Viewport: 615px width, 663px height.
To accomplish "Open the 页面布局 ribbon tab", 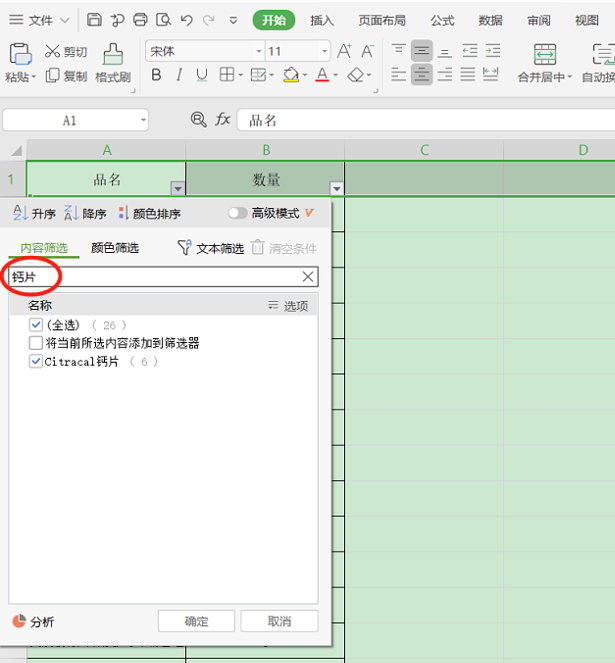I will coord(382,20).
